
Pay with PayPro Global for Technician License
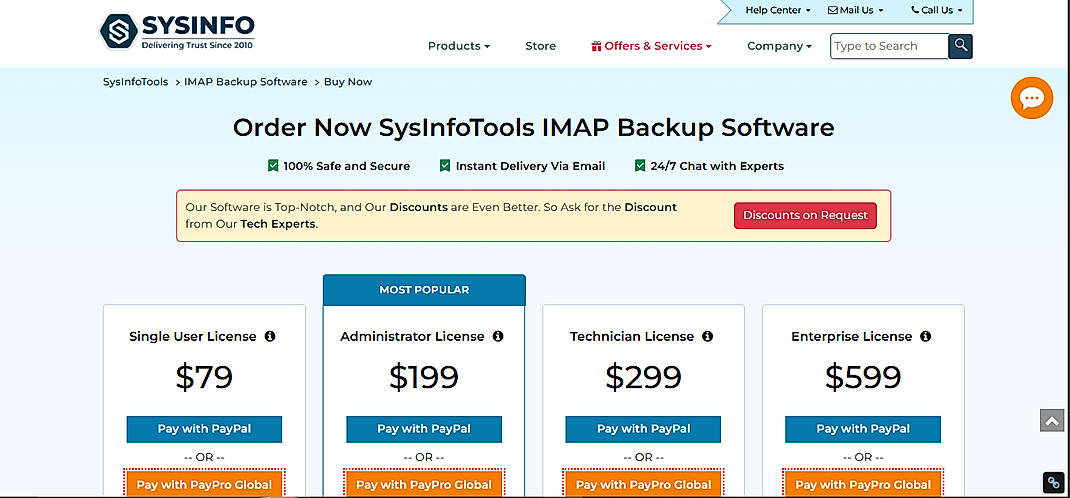pos(643,484)
